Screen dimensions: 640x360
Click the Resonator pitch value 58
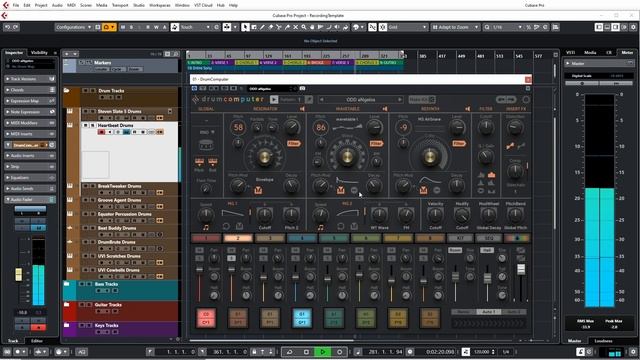238,127
